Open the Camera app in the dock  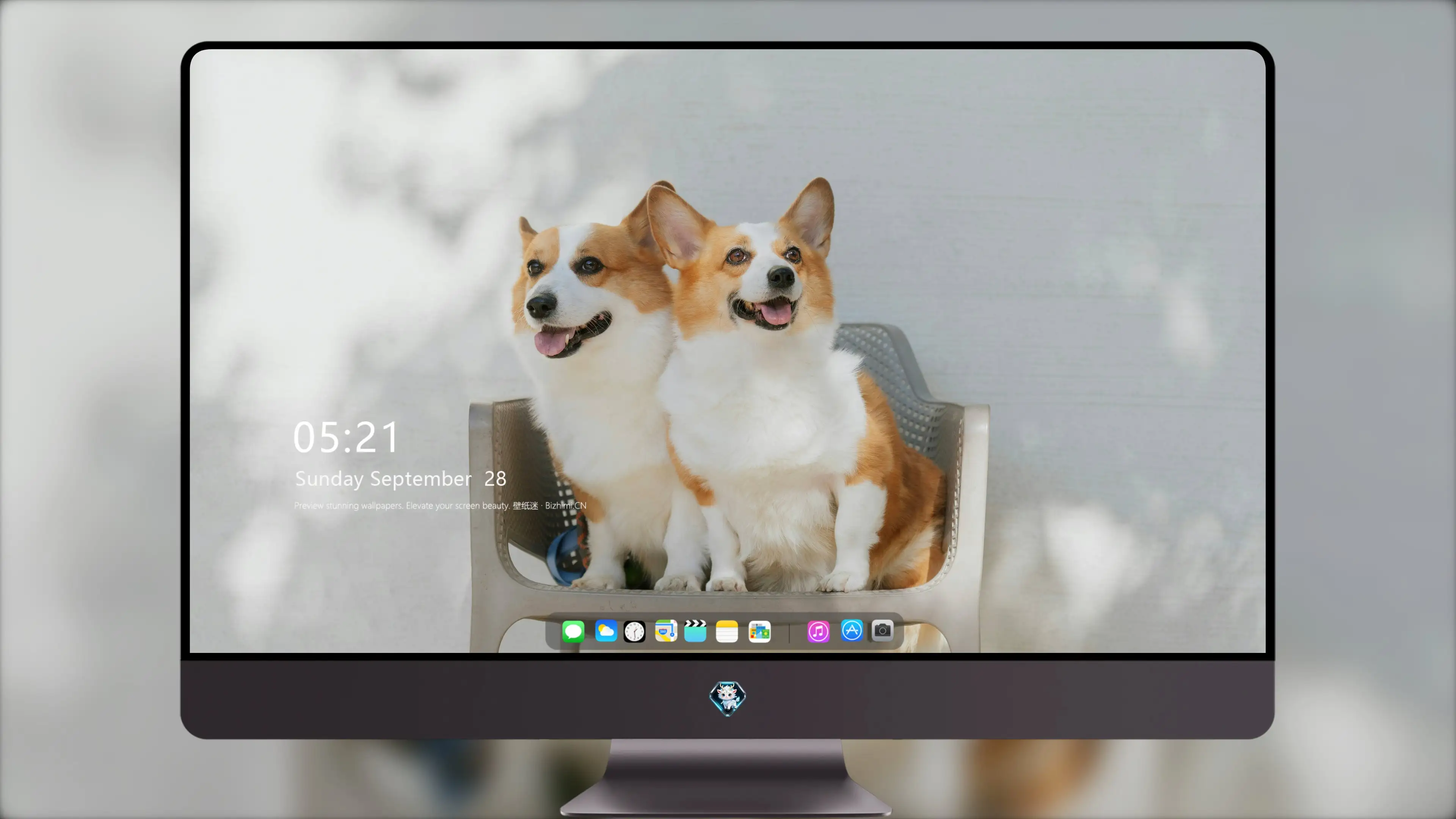[x=882, y=631]
